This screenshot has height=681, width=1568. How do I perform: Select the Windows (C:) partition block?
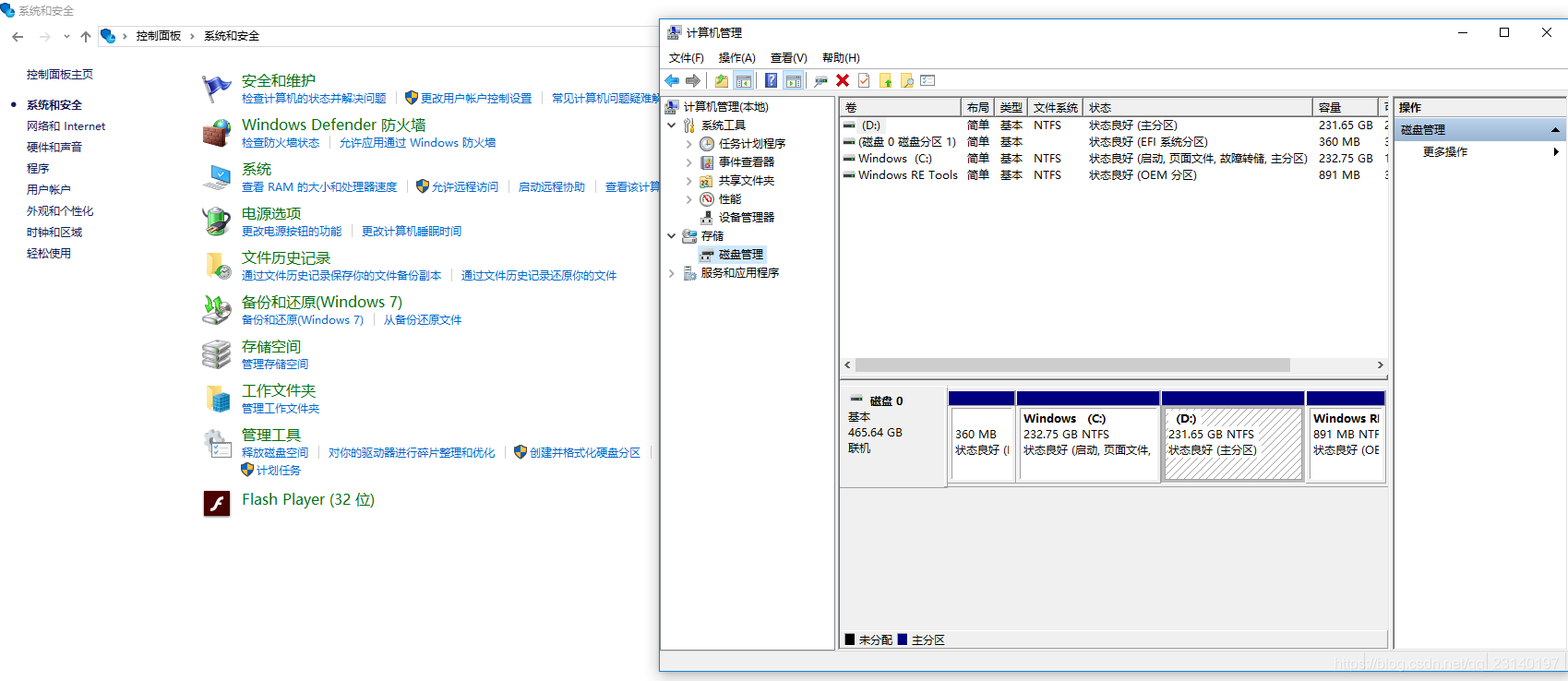1088,436
